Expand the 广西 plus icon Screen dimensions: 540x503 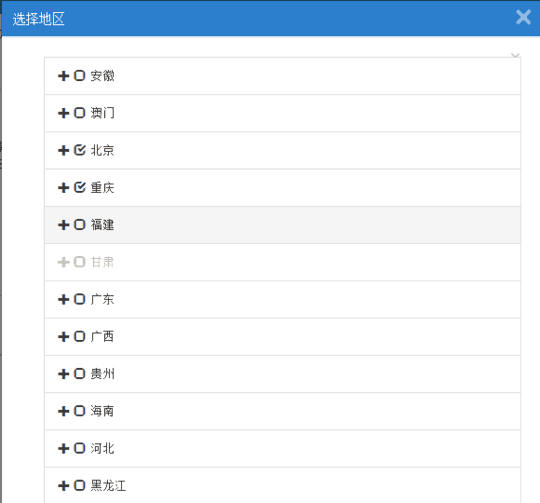pos(63,337)
